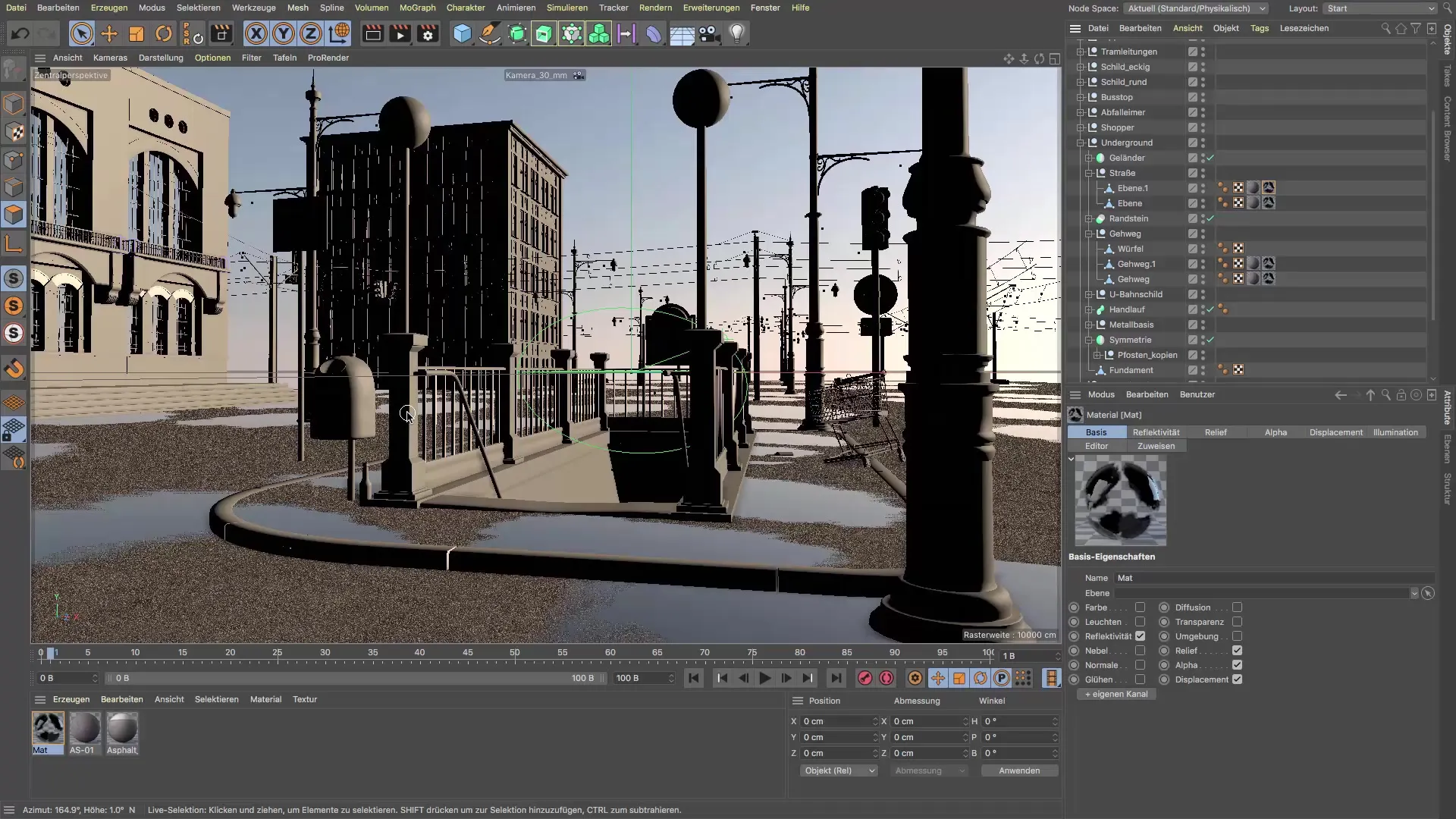Disable the Displacement channel checkbox
Viewport: 1456px width, 819px height.
point(1237,679)
